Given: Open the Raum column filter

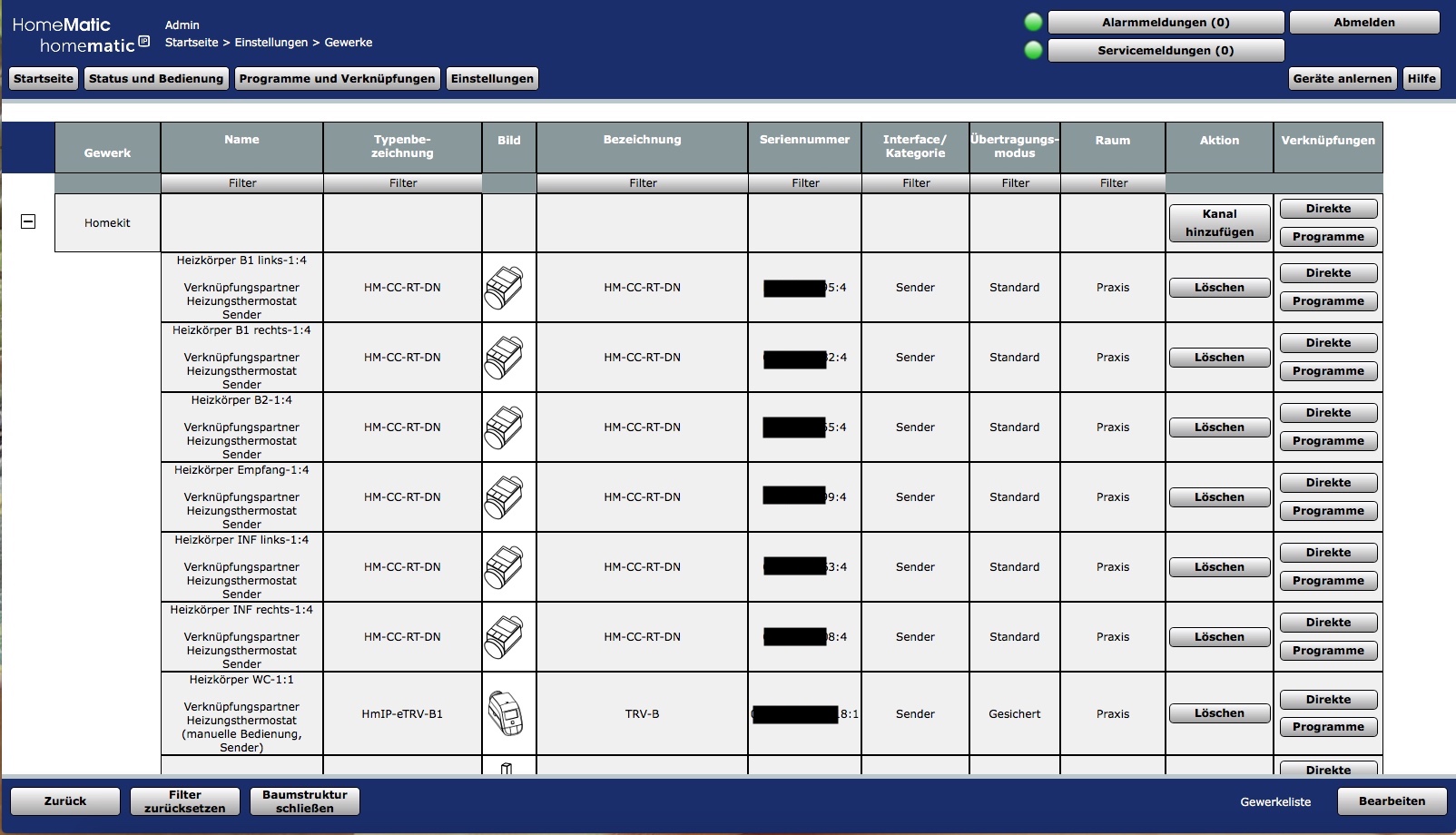Looking at the screenshot, I should tap(1114, 183).
